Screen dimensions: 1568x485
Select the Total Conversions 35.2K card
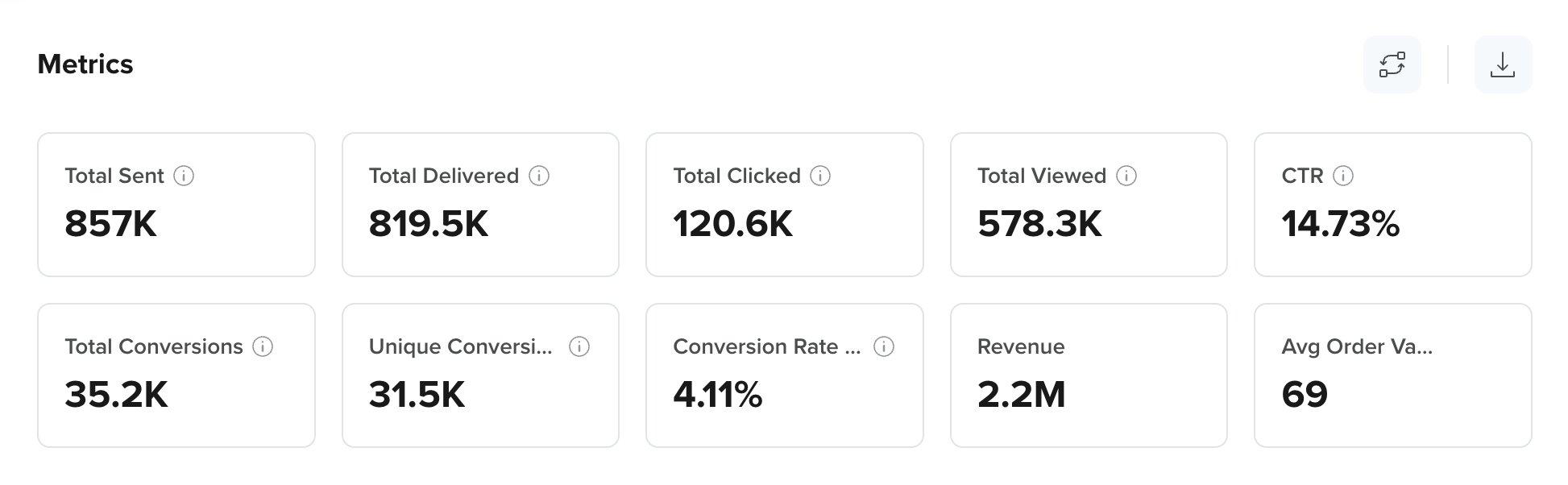[x=176, y=375]
